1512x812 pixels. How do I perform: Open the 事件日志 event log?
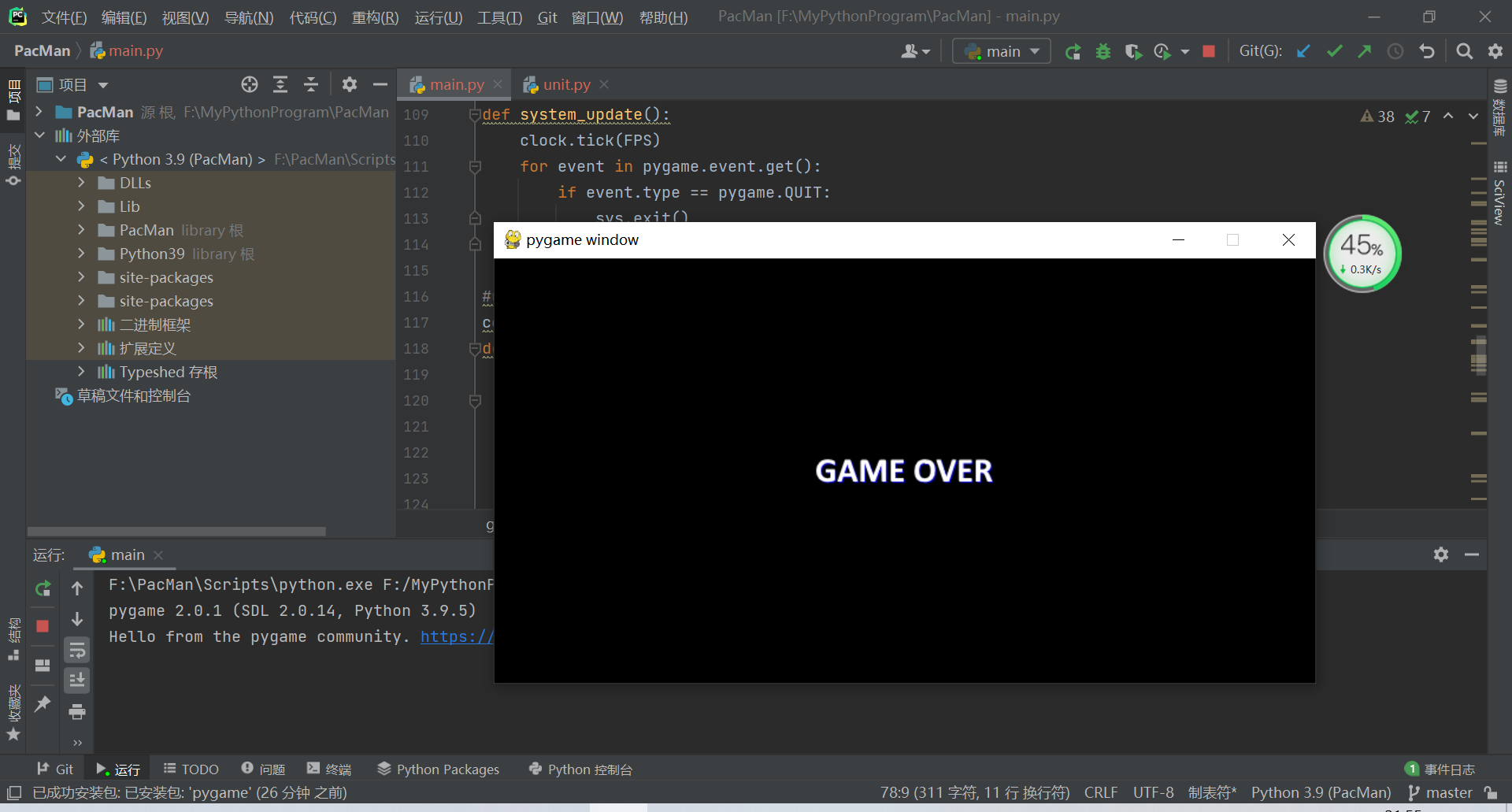point(1440,769)
